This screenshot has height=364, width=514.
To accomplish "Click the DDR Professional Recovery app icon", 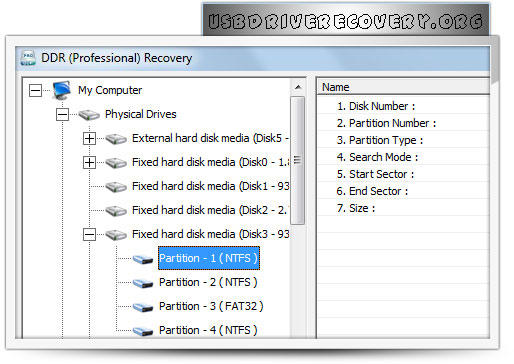I will click(x=28, y=58).
